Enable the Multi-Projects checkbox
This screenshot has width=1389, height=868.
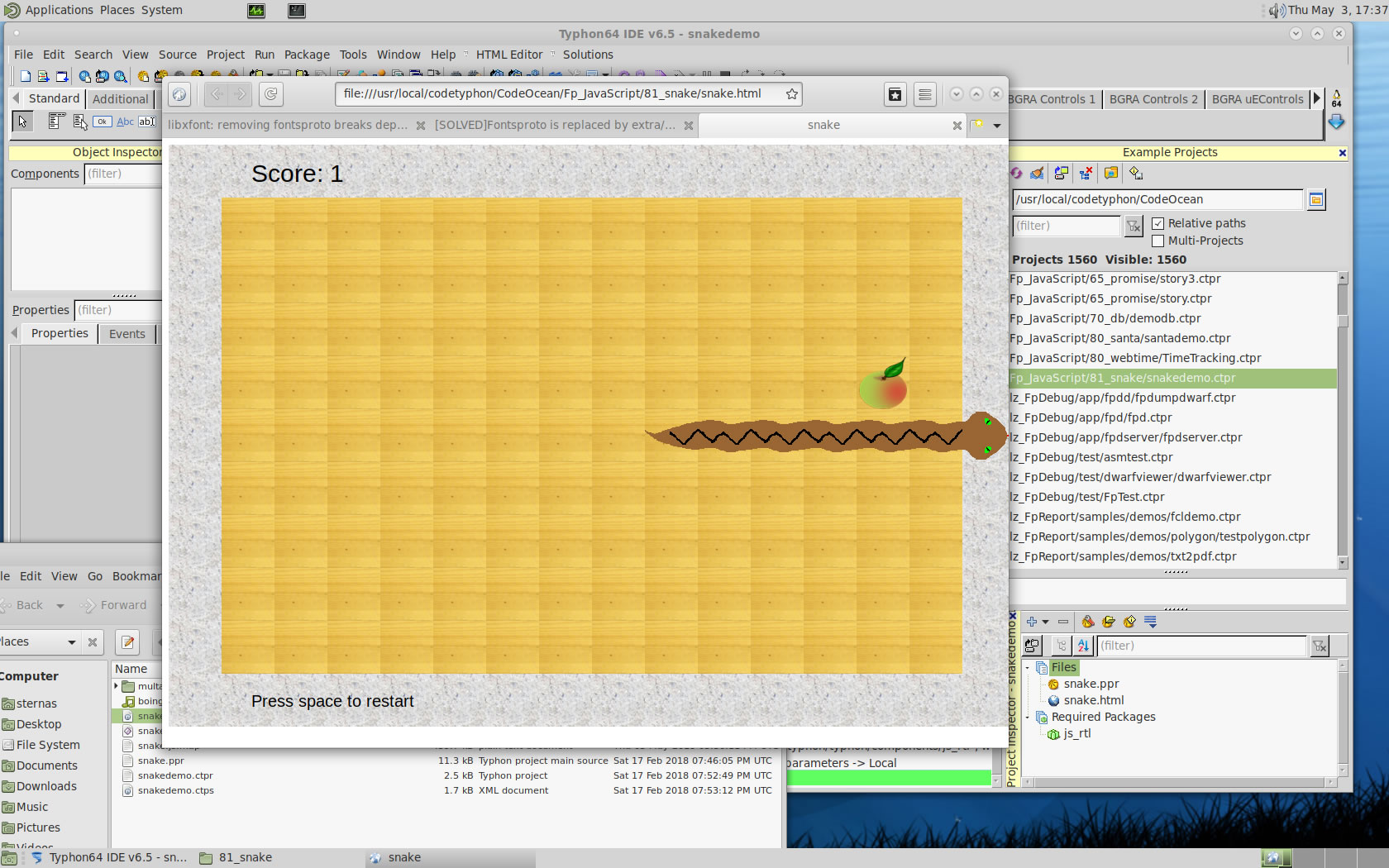(1157, 241)
